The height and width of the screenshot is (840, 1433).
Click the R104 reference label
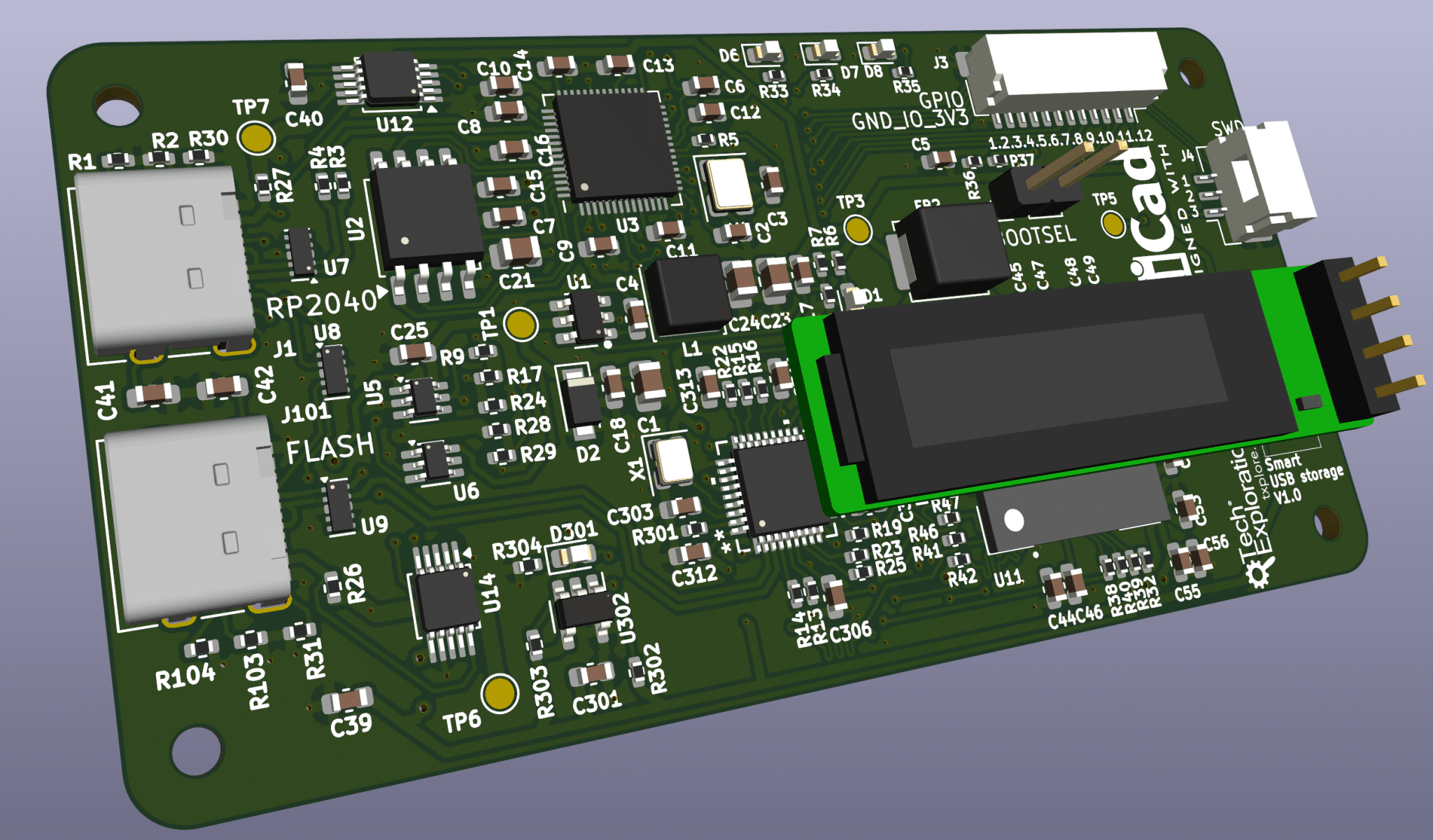185,677
